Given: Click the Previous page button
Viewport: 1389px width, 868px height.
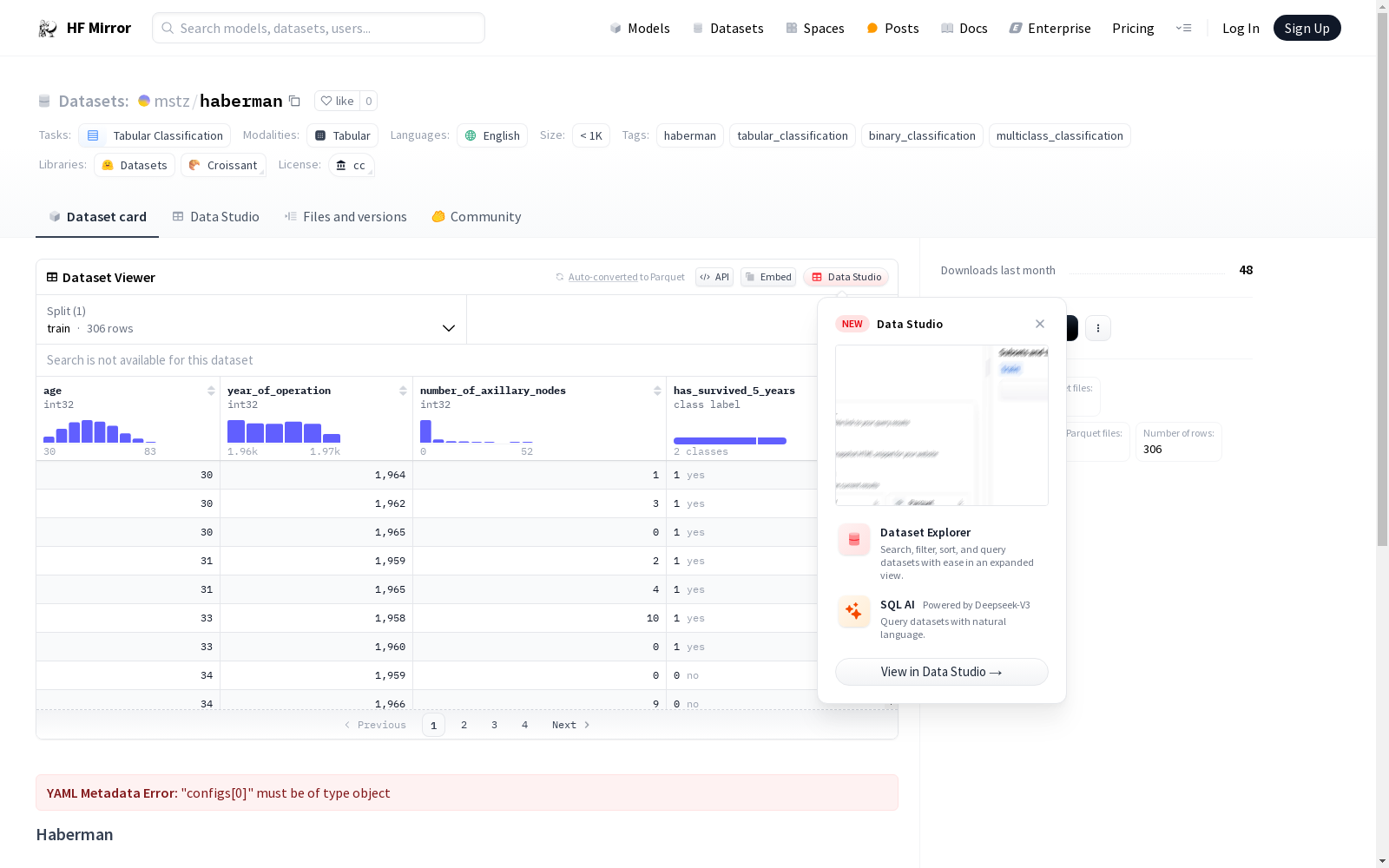Looking at the screenshot, I should [x=375, y=725].
